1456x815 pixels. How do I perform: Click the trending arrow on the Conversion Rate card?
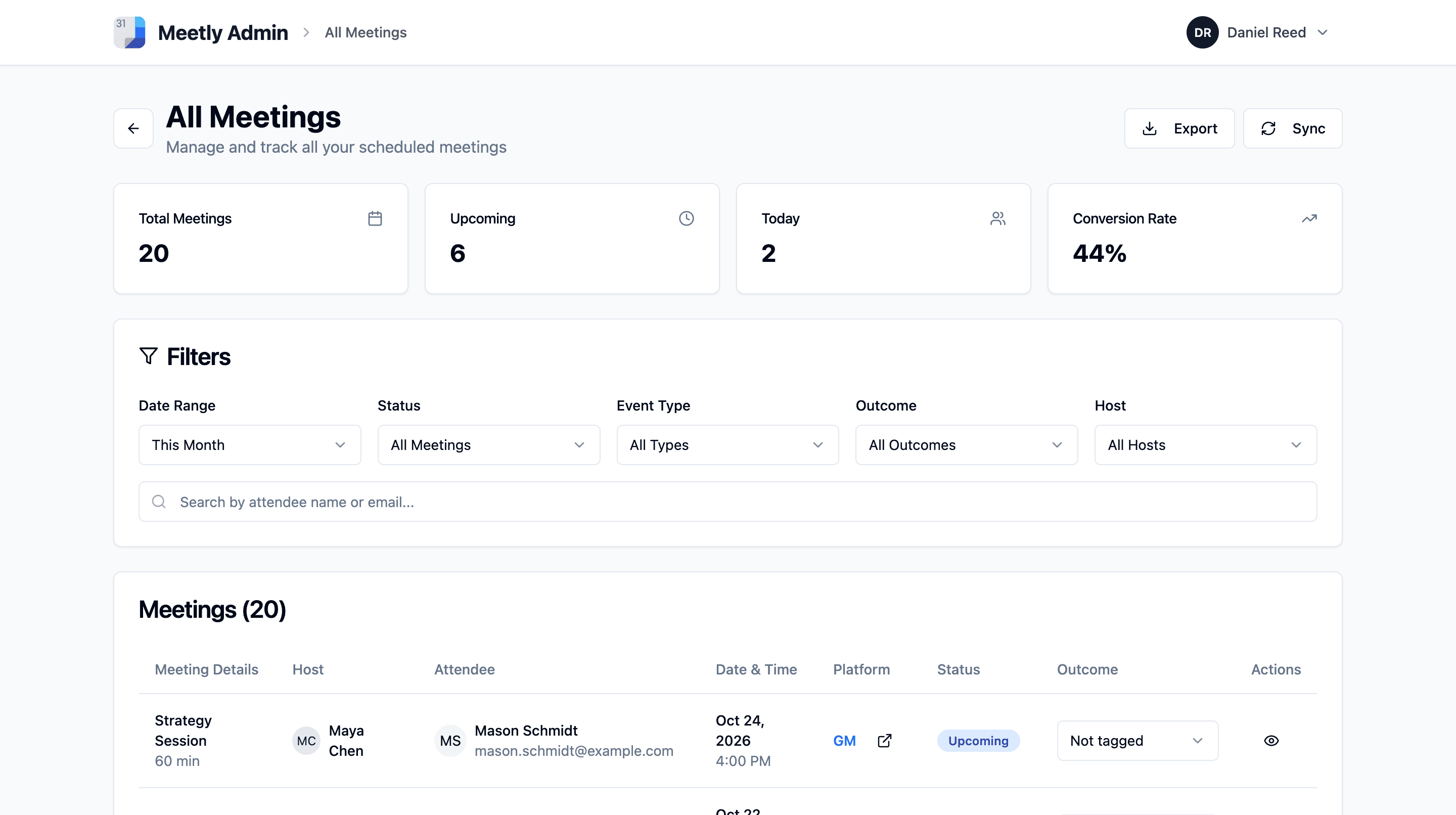point(1309,218)
